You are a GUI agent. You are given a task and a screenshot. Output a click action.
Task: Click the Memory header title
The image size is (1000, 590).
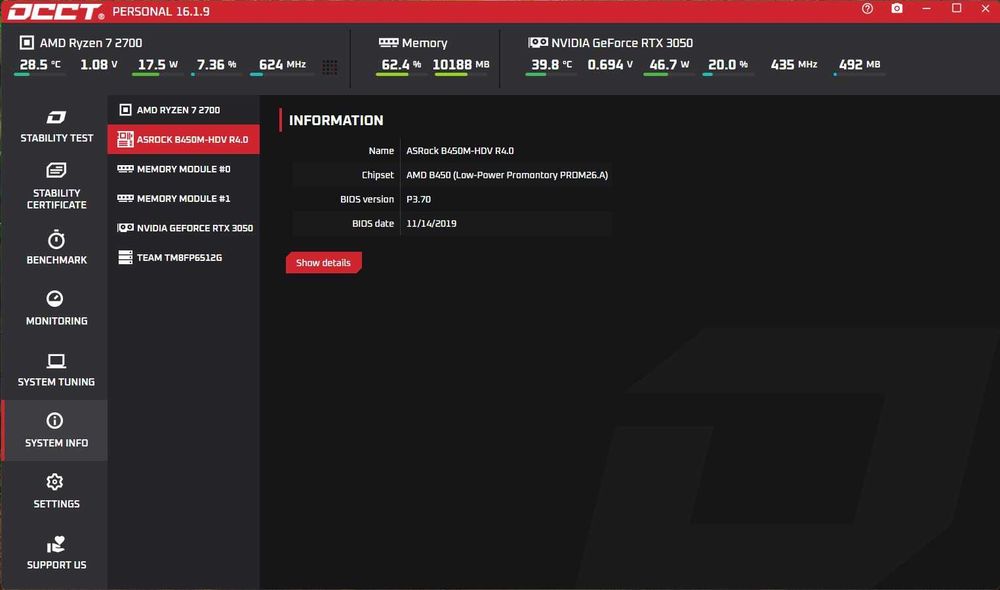point(425,43)
